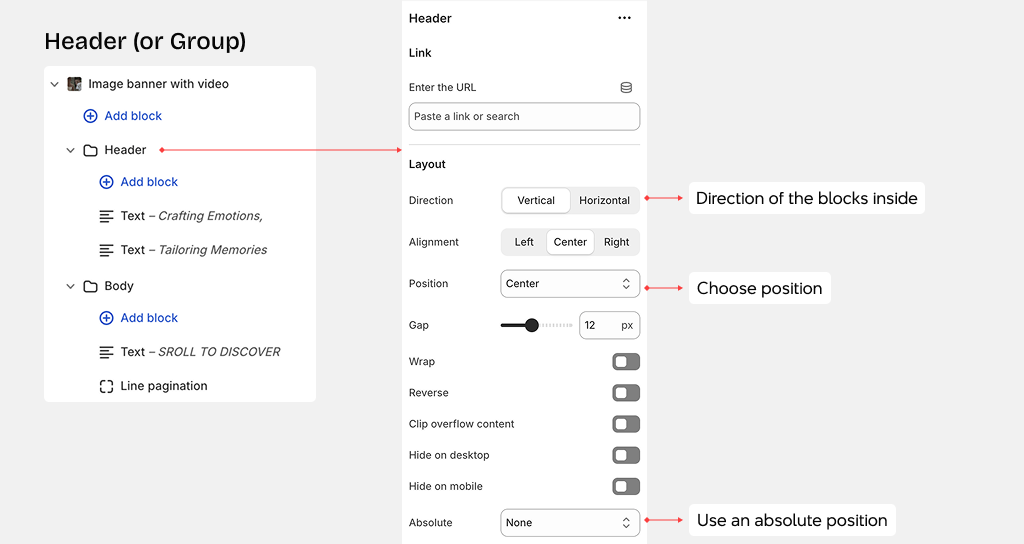1024x544 pixels.
Task: Click the dynamic source database icon
Action: [x=626, y=88]
